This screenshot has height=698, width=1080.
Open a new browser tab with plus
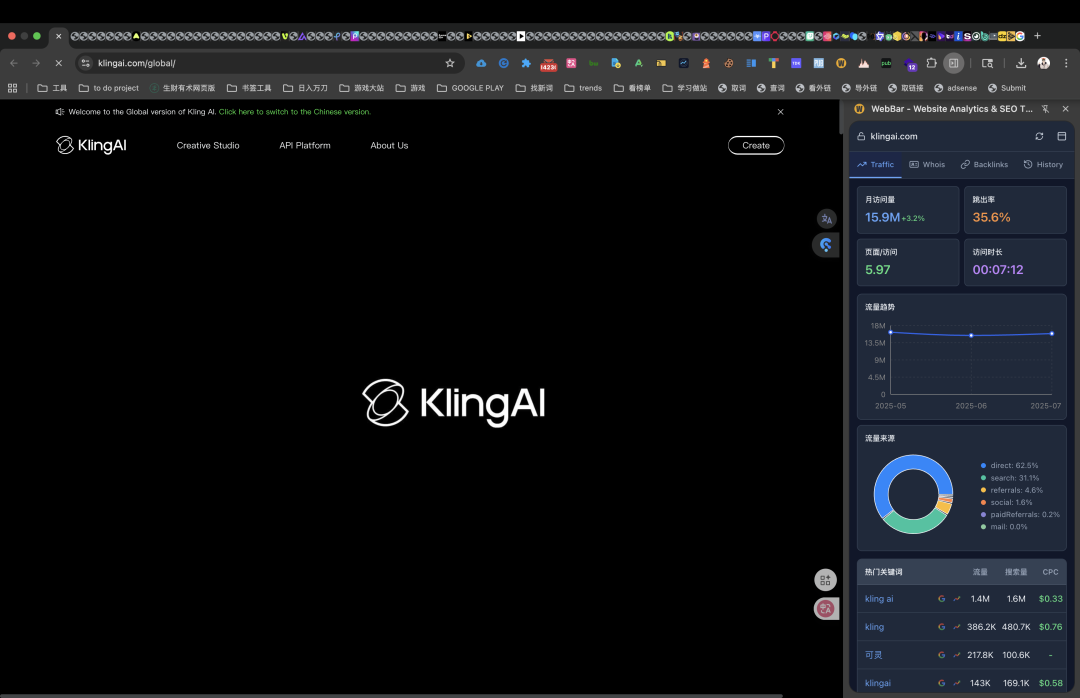(x=1037, y=36)
